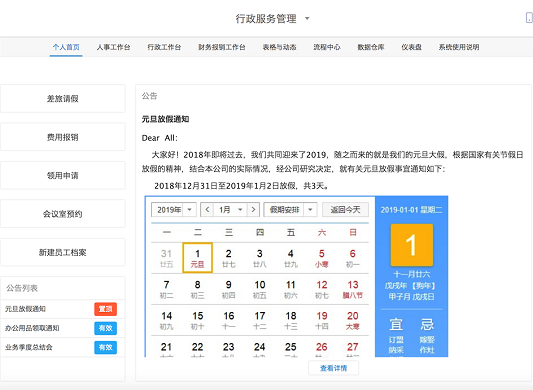Select January 19 in the calendar
533x390 pixels.
point(322,321)
